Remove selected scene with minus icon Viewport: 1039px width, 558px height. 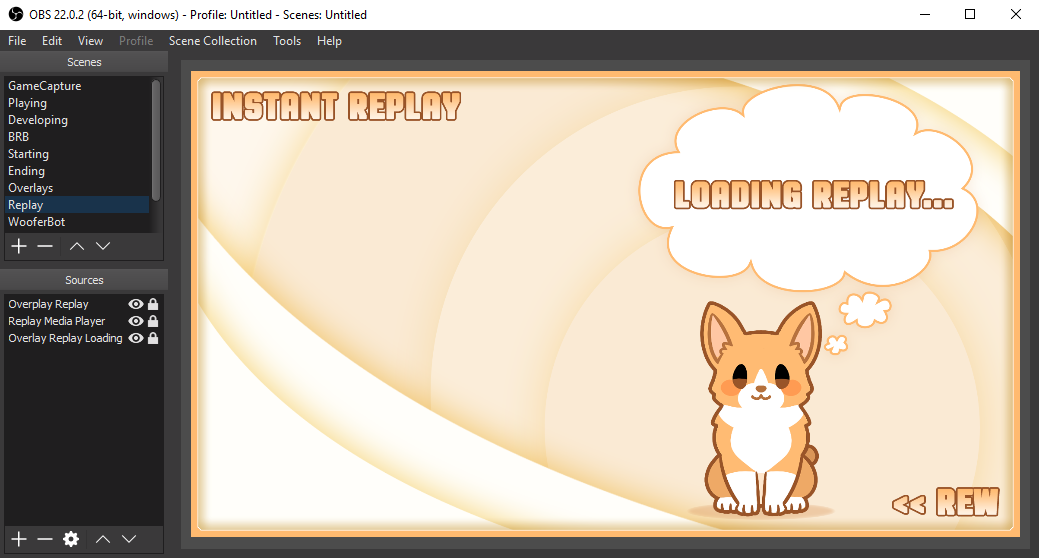coord(45,247)
